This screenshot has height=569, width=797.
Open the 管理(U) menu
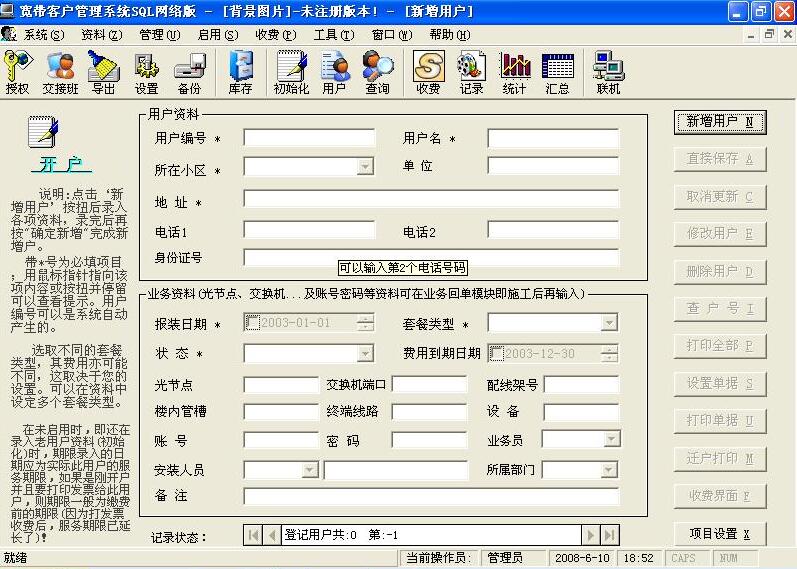coord(160,35)
